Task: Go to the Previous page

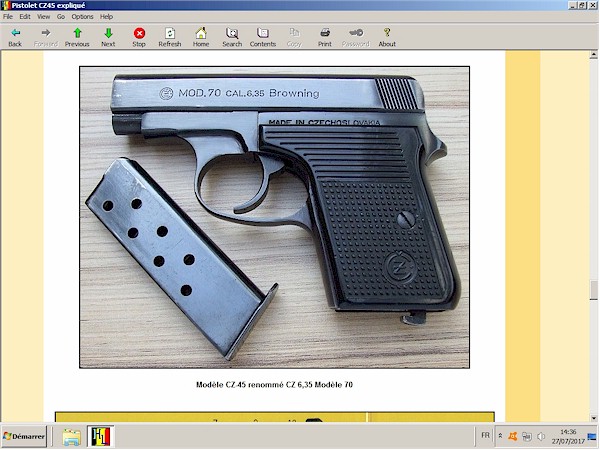Action: point(77,37)
